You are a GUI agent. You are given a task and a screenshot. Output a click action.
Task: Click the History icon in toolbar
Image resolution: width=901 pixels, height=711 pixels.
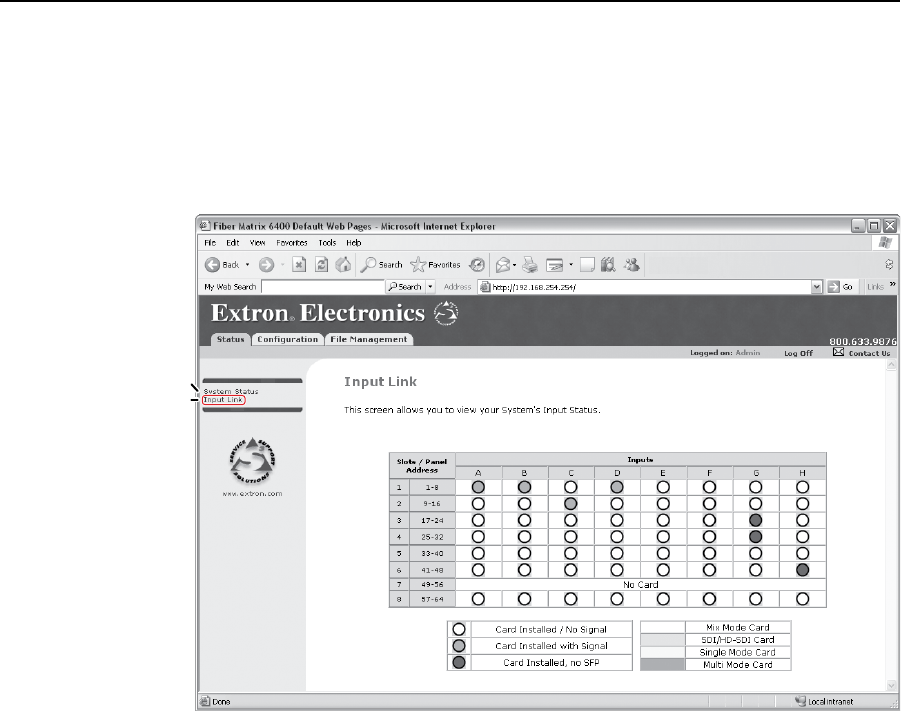click(477, 265)
